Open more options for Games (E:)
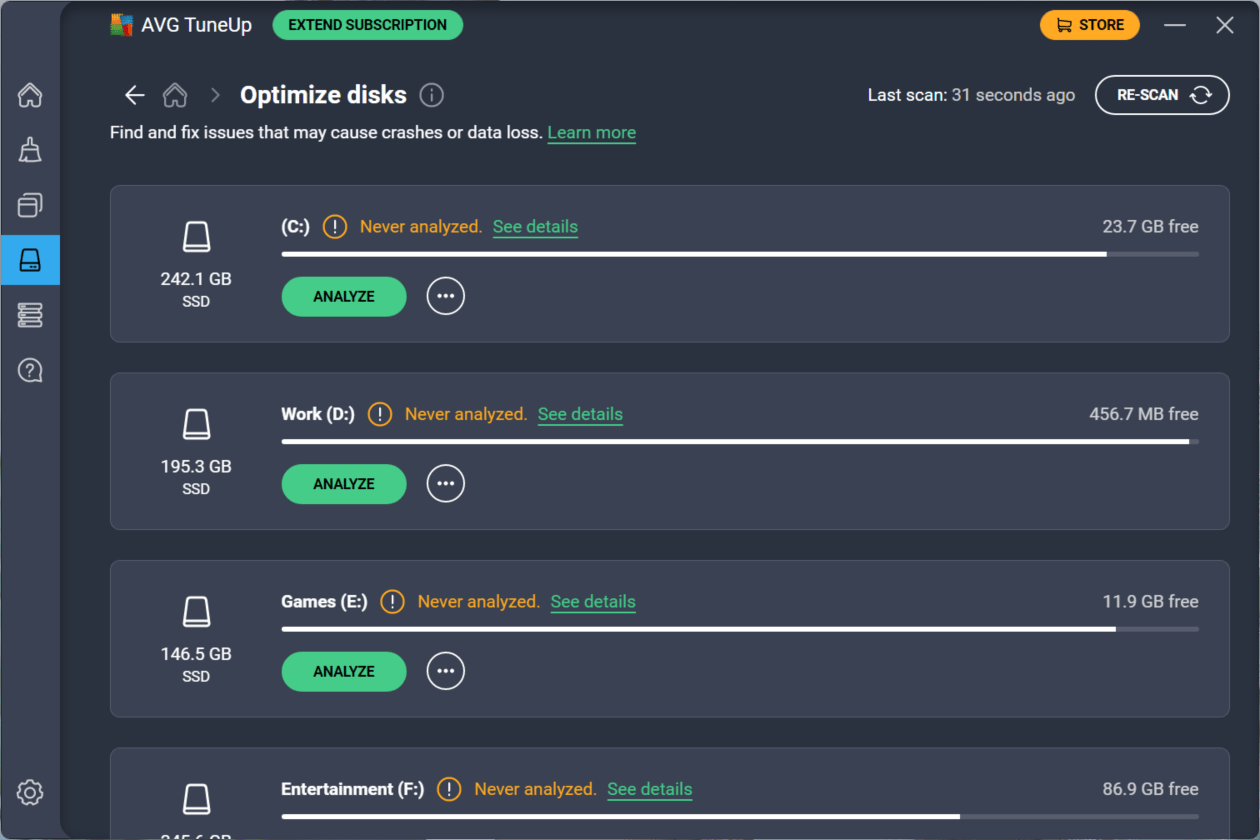The width and height of the screenshot is (1260, 840). tap(446, 671)
